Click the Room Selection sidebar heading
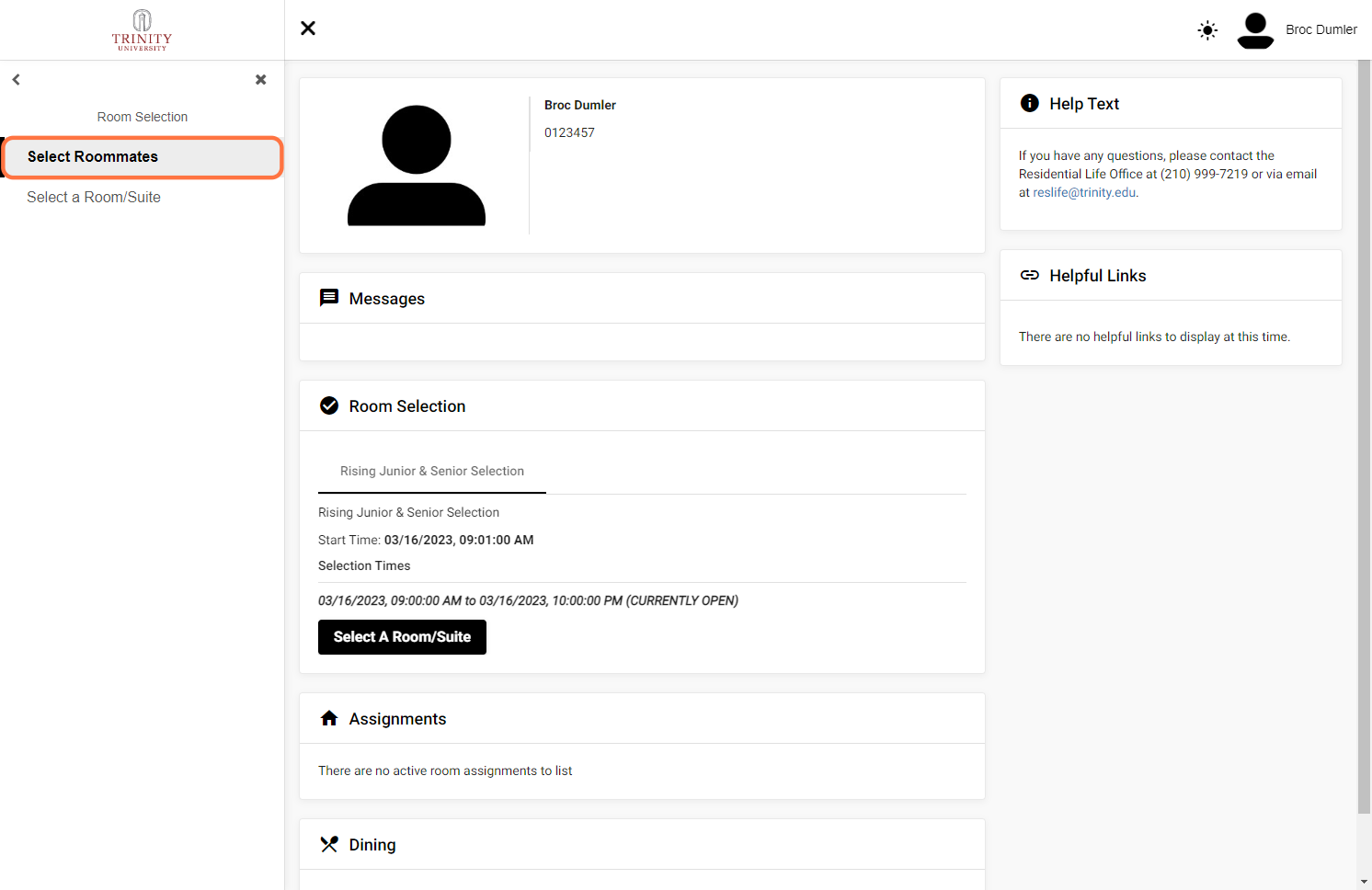The height and width of the screenshot is (890, 1372). [x=143, y=117]
